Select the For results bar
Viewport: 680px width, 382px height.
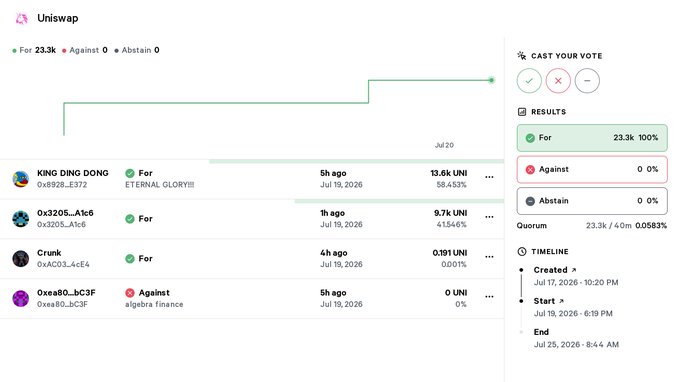tap(592, 138)
